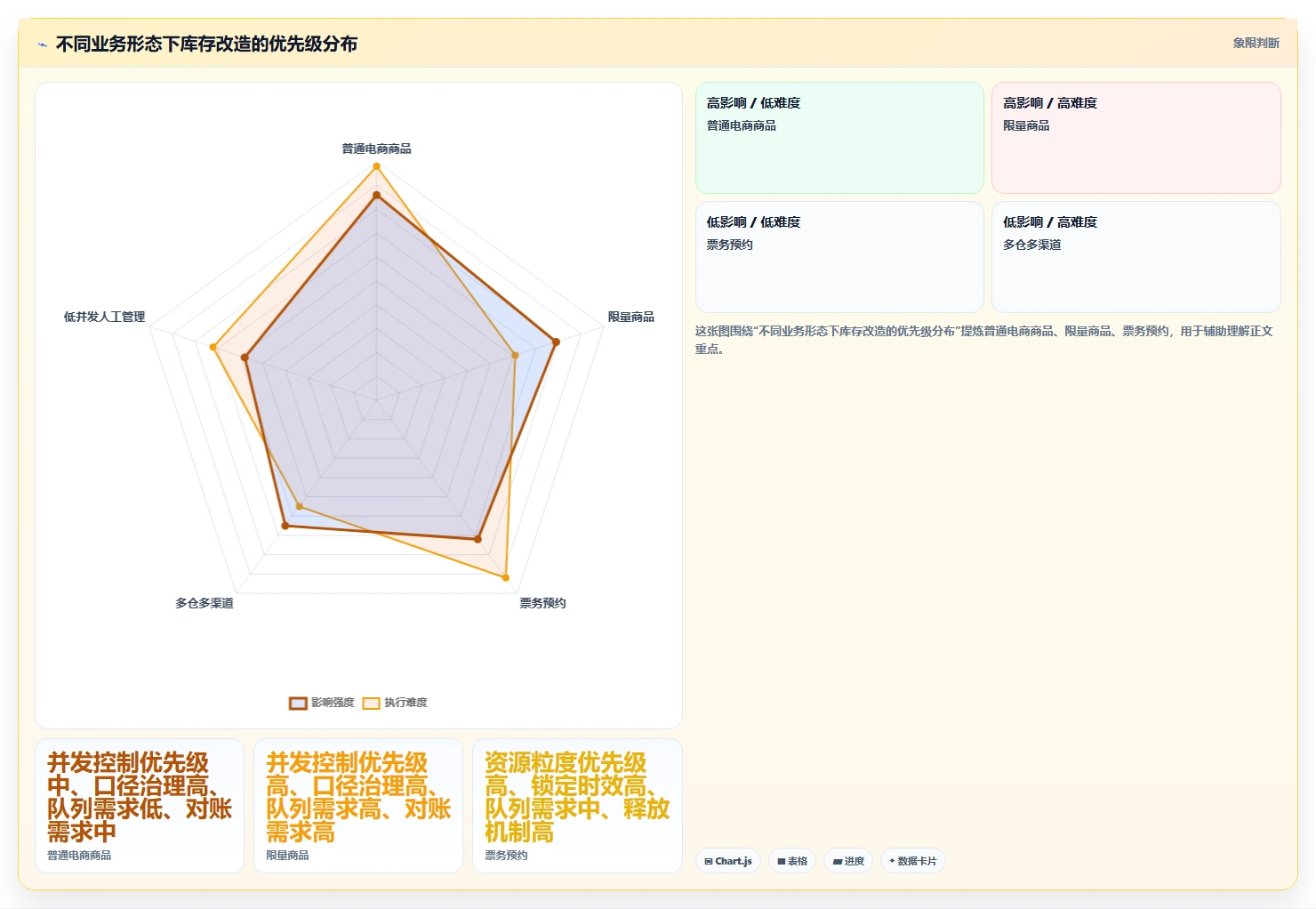1316x909 pixels.
Task: Select the 低影响 / 高难度 quadrant card
Action: coord(1136,257)
